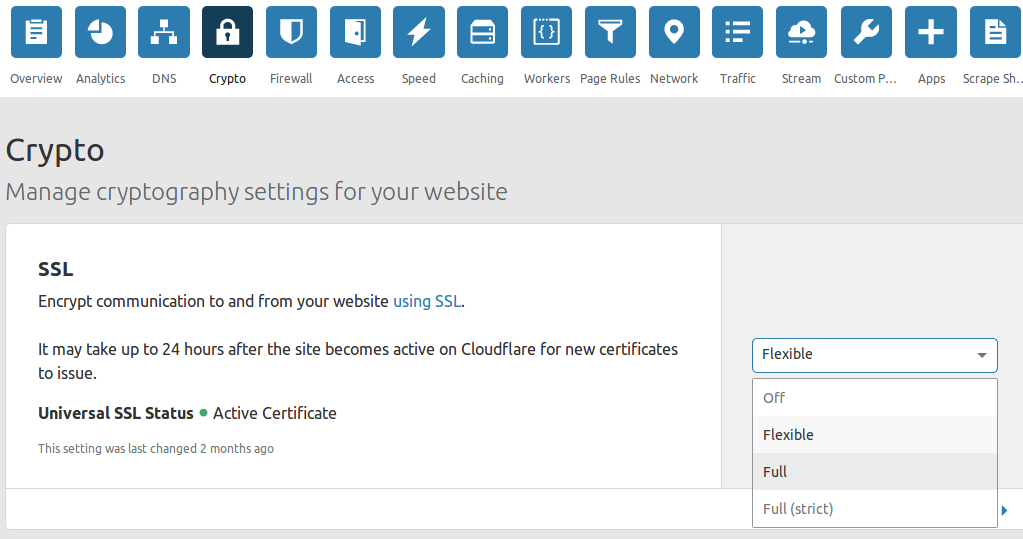Open the Apps plus icon
Screen dimensions: 1023x539
point(931,32)
